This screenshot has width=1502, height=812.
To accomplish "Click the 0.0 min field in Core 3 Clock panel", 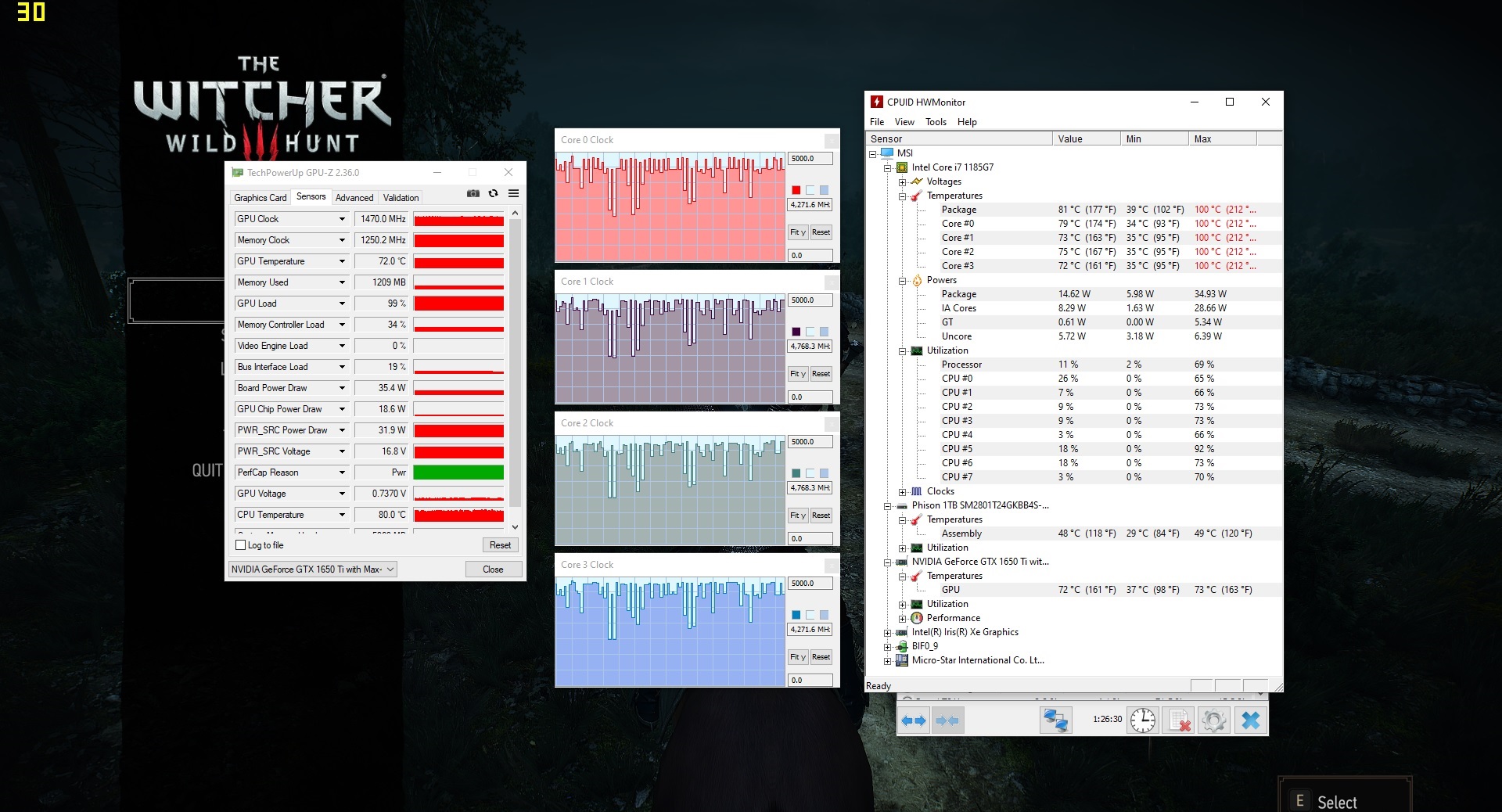I will tap(810, 681).
